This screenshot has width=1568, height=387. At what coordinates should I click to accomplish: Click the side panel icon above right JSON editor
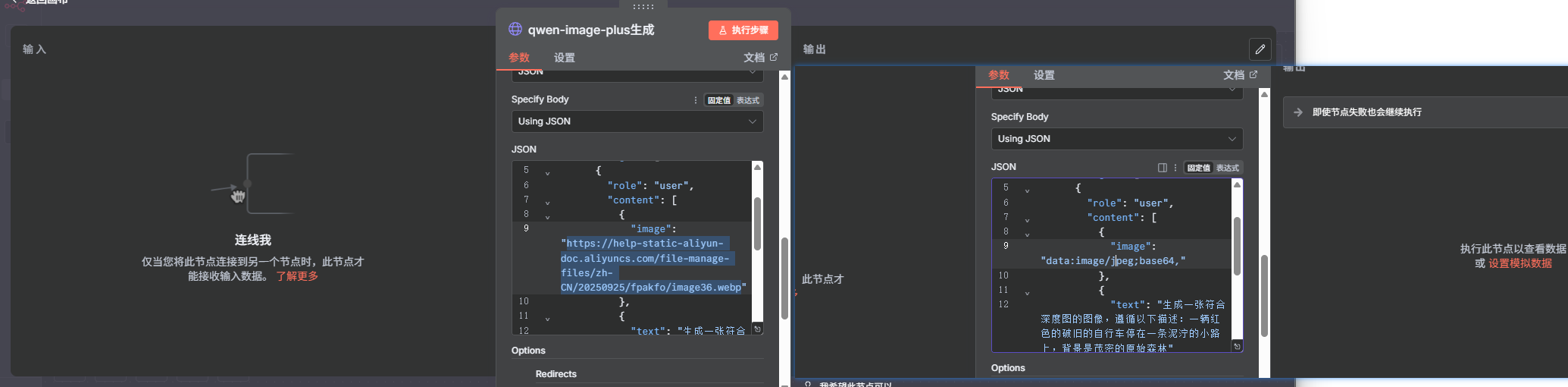[1162, 168]
